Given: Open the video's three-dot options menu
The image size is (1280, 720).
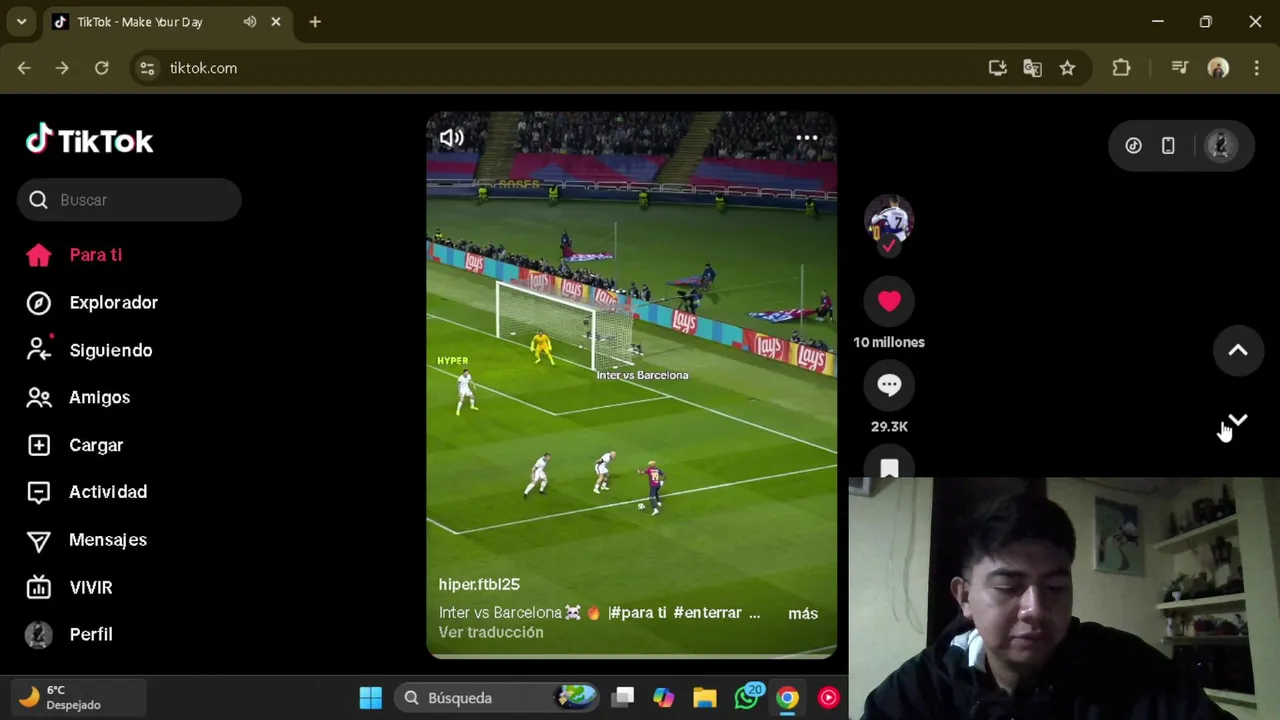Looking at the screenshot, I should pyautogui.click(x=806, y=138).
